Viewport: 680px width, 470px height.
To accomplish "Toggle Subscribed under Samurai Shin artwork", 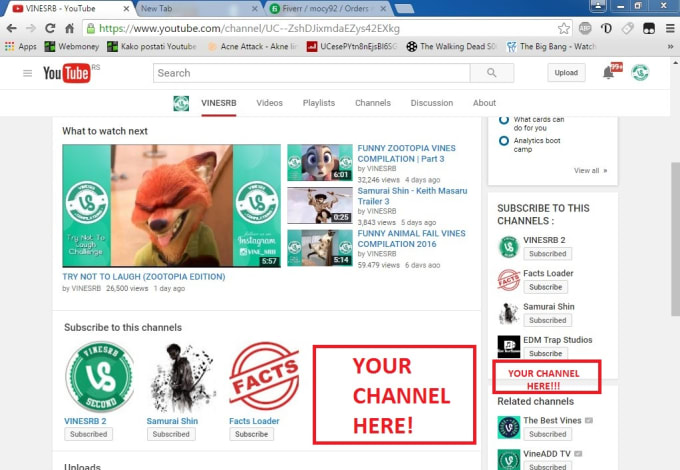I will 171,434.
